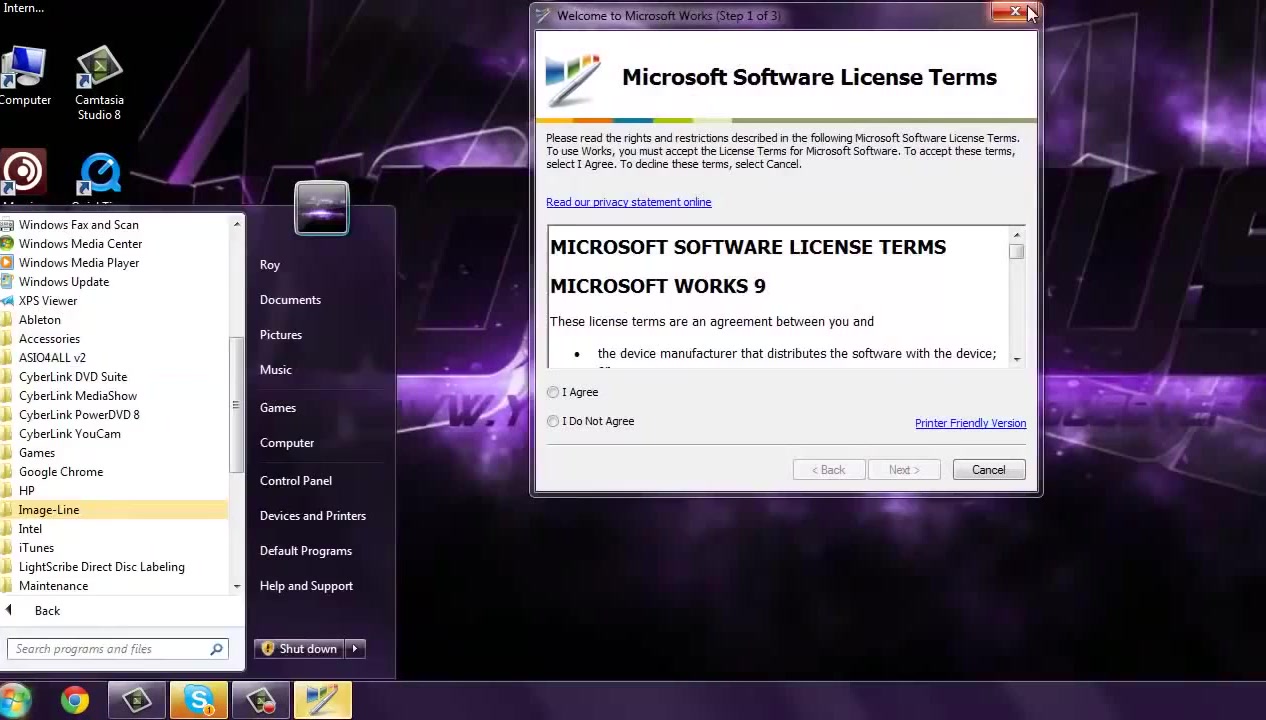Open Devices and Printers
Image resolution: width=1266 pixels, height=720 pixels.
point(312,516)
